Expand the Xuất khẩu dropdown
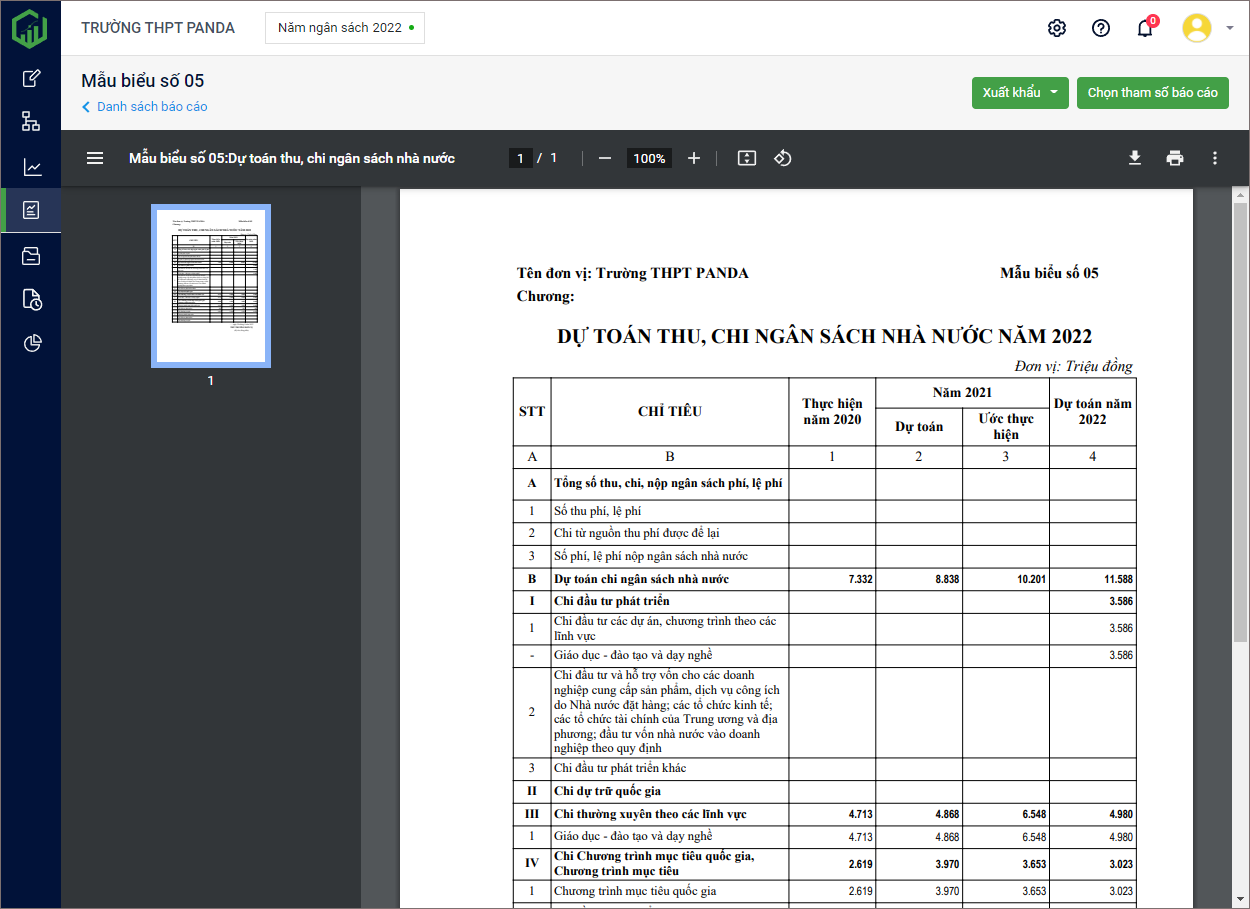 point(1020,93)
